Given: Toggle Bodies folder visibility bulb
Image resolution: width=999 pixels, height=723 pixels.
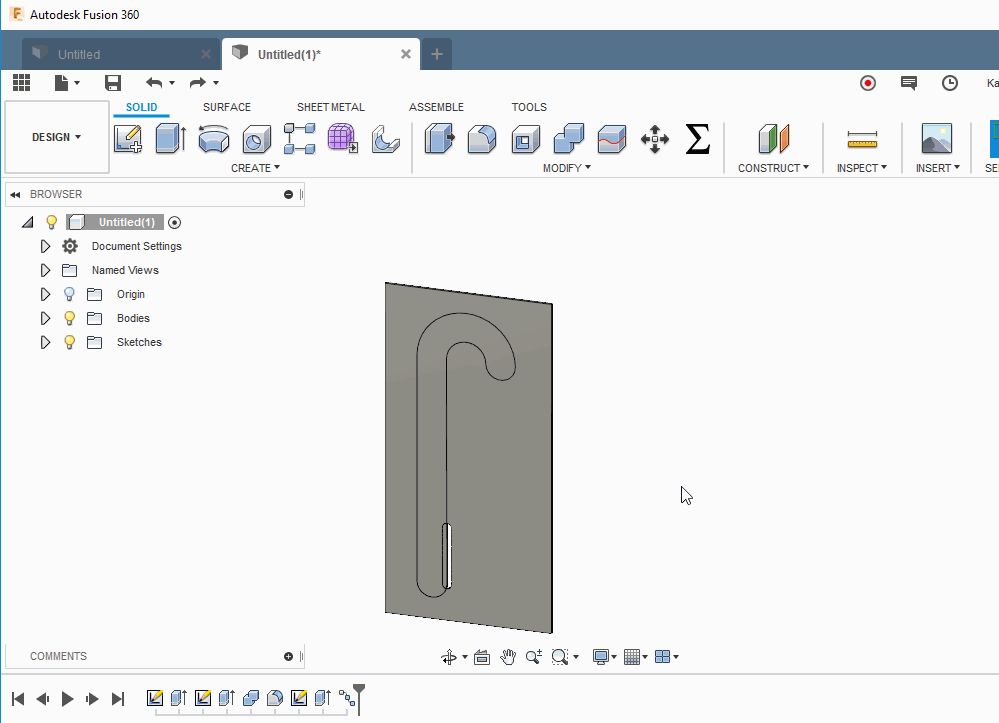Looking at the screenshot, I should click(x=69, y=318).
